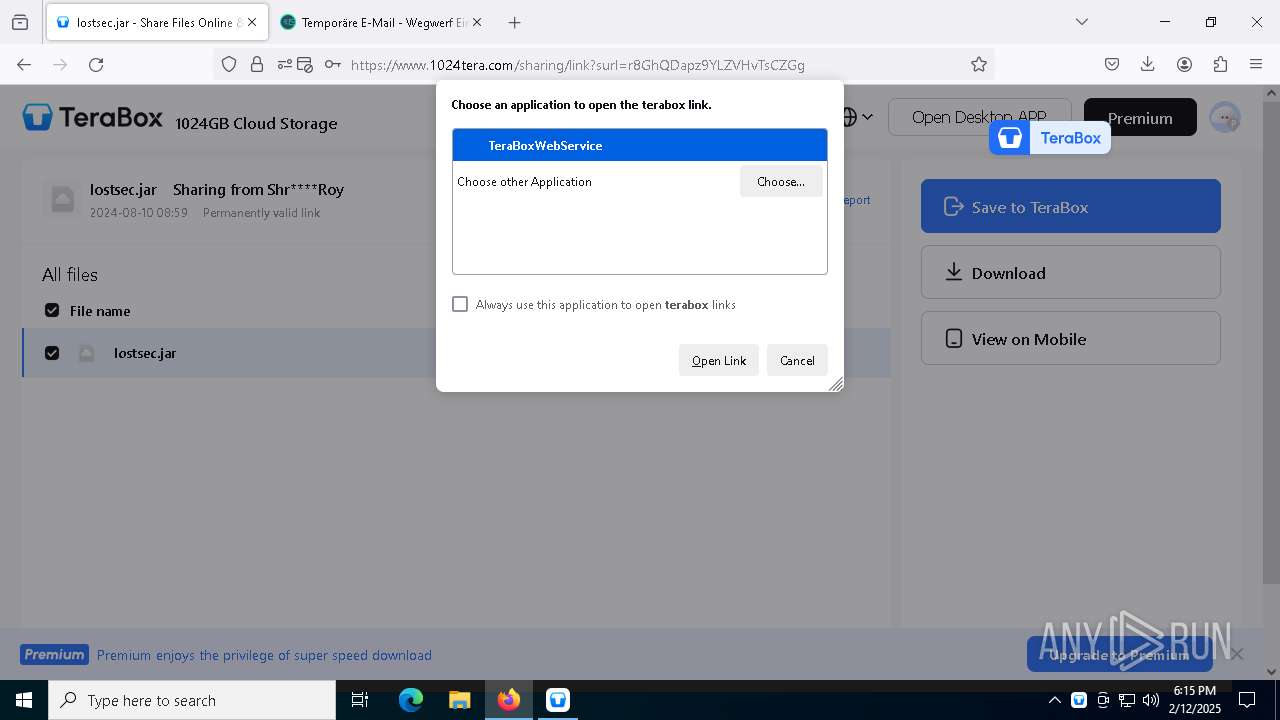Open File Explorer from taskbar
This screenshot has width=1280, height=720.
459,700
